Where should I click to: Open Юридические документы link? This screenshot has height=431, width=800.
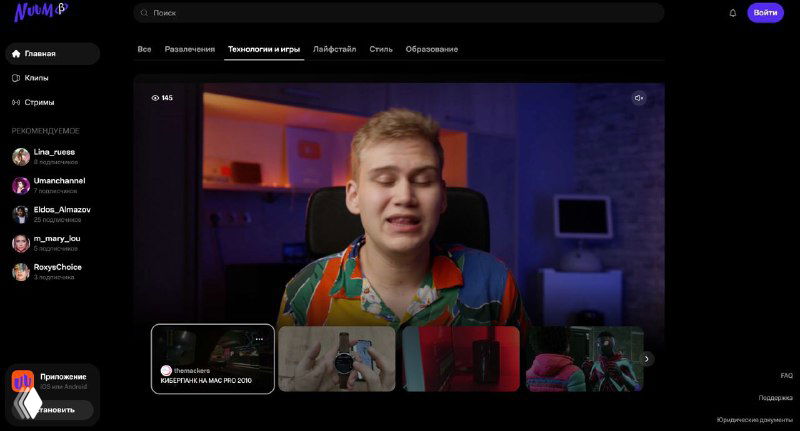755,420
